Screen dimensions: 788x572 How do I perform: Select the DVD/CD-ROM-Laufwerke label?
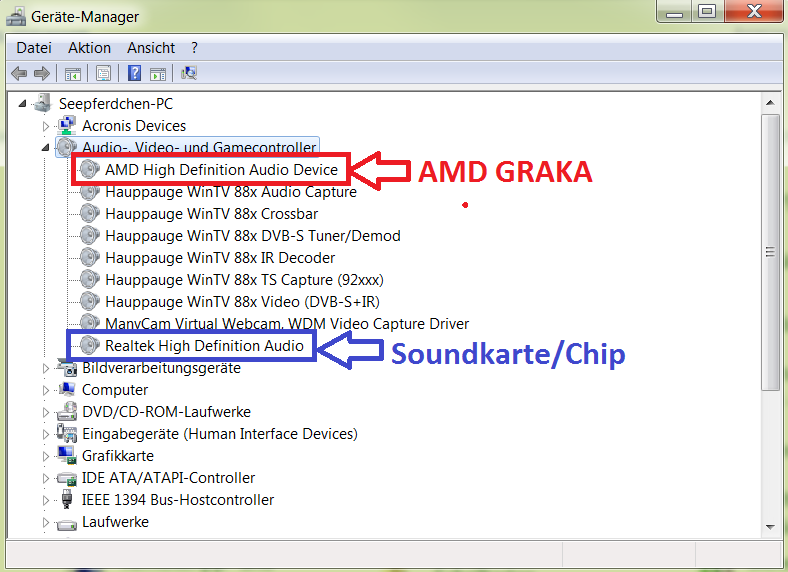166,412
